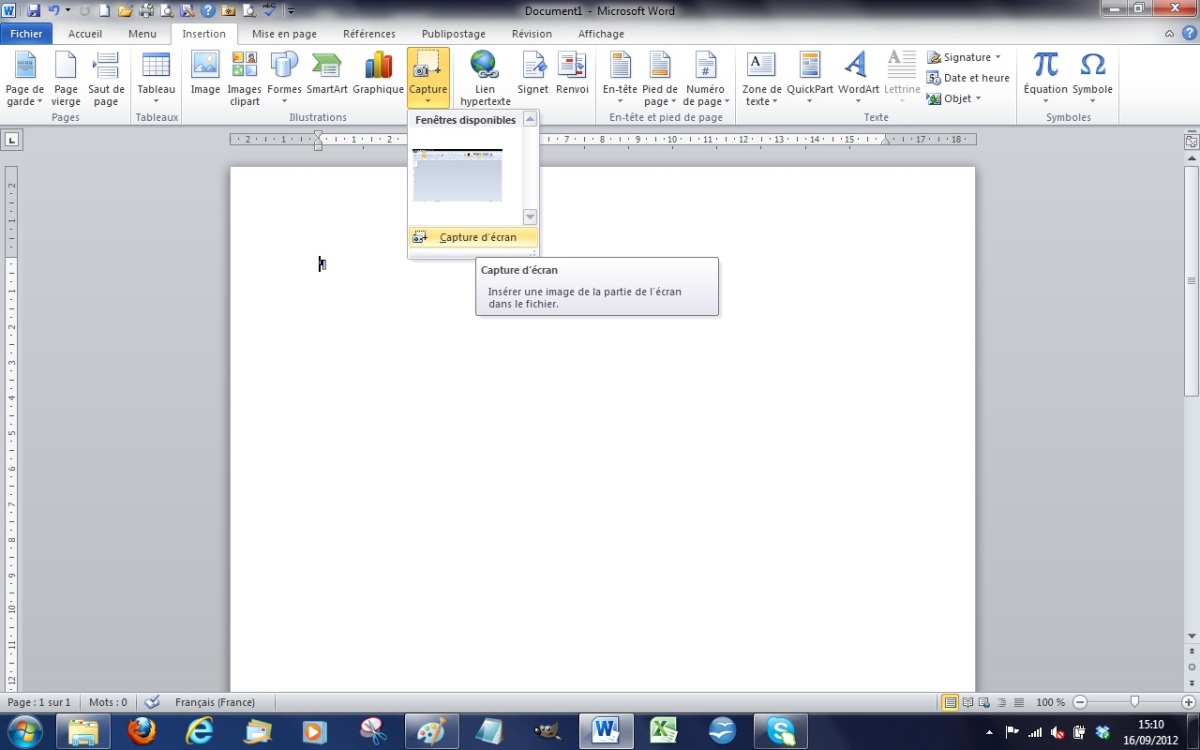The width and height of the screenshot is (1200, 750).
Task: Insert a Renvoi cross-reference
Action: pyautogui.click(x=572, y=73)
